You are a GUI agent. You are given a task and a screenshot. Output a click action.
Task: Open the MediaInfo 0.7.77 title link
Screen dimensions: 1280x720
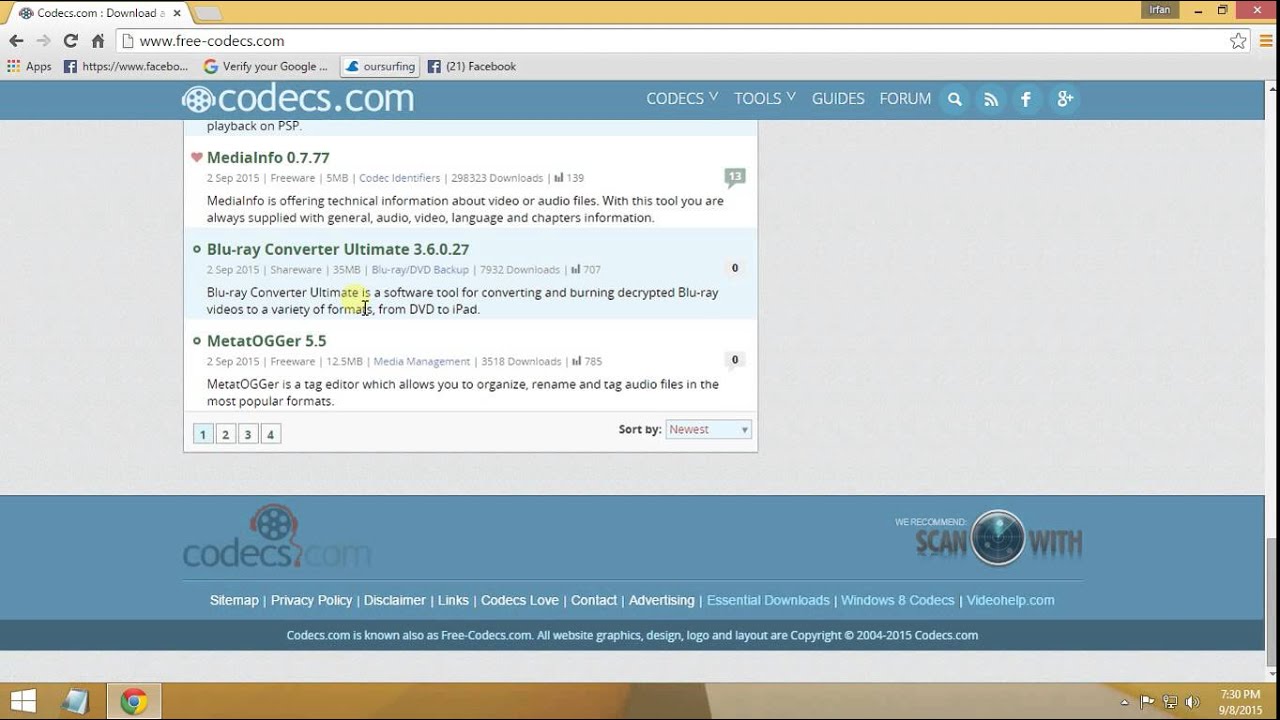click(268, 157)
